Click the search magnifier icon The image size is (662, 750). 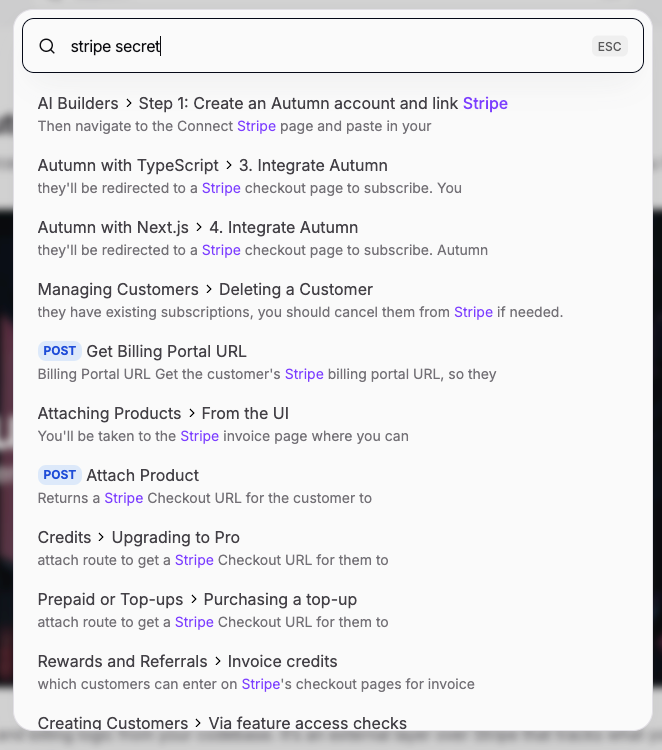tap(47, 46)
